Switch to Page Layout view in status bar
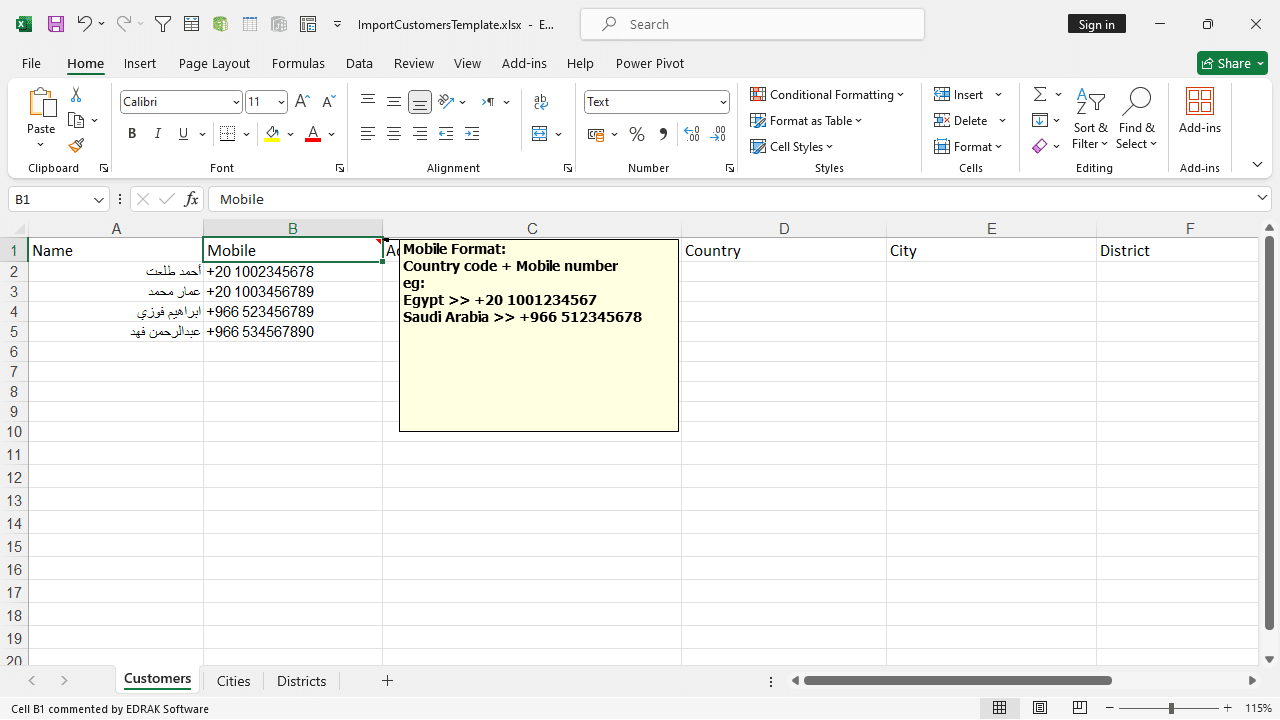 (1040, 708)
